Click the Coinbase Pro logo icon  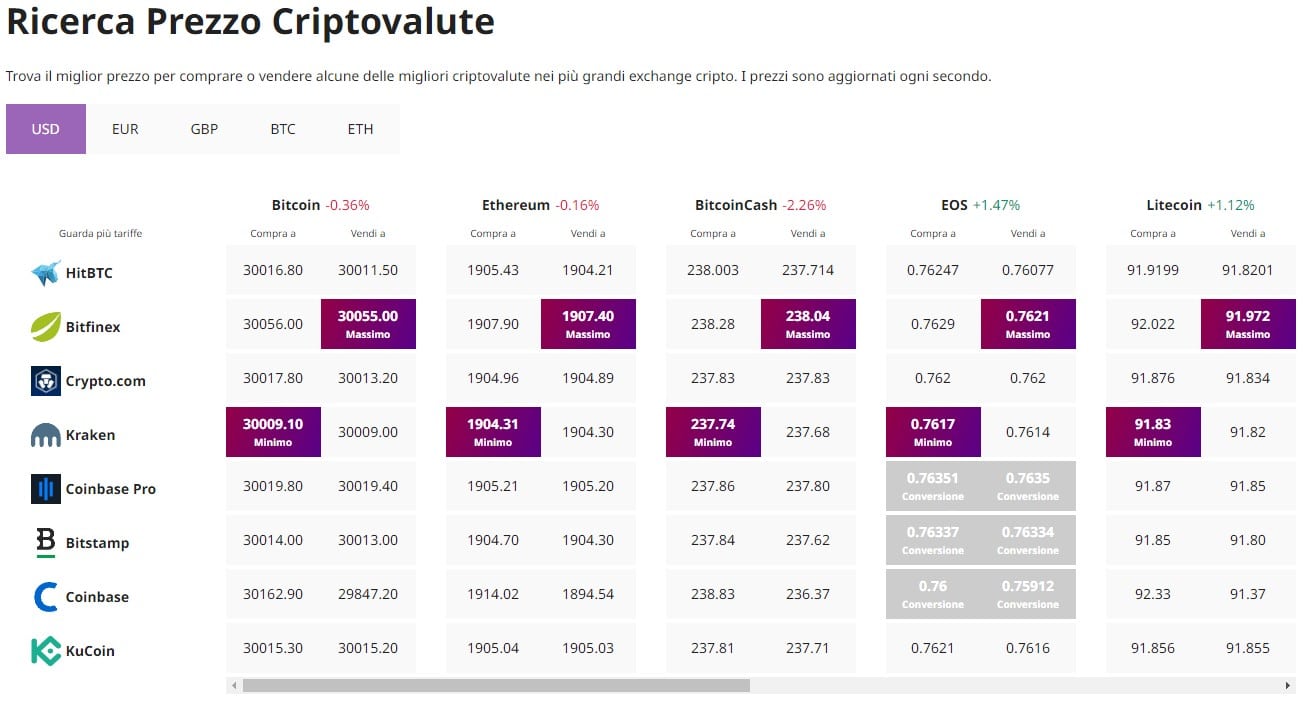click(x=46, y=489)
